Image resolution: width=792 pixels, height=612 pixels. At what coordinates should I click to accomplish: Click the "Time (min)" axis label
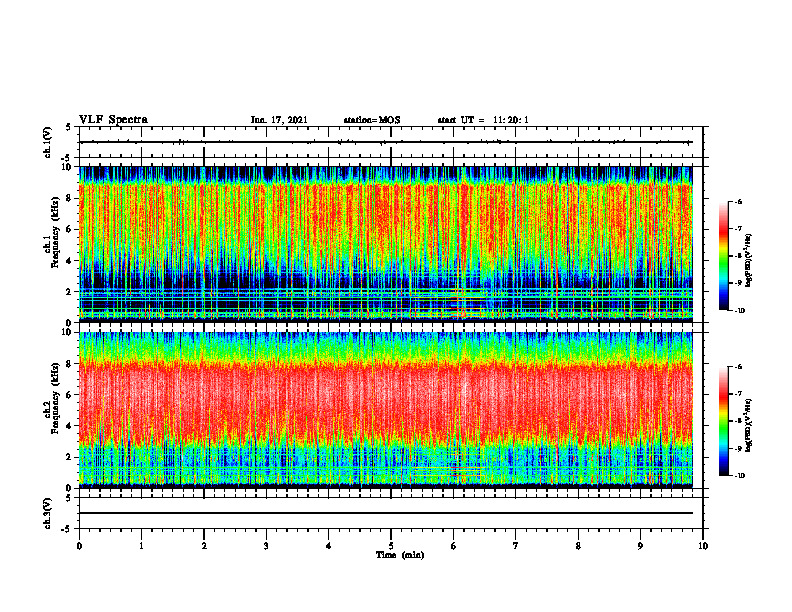400,555
